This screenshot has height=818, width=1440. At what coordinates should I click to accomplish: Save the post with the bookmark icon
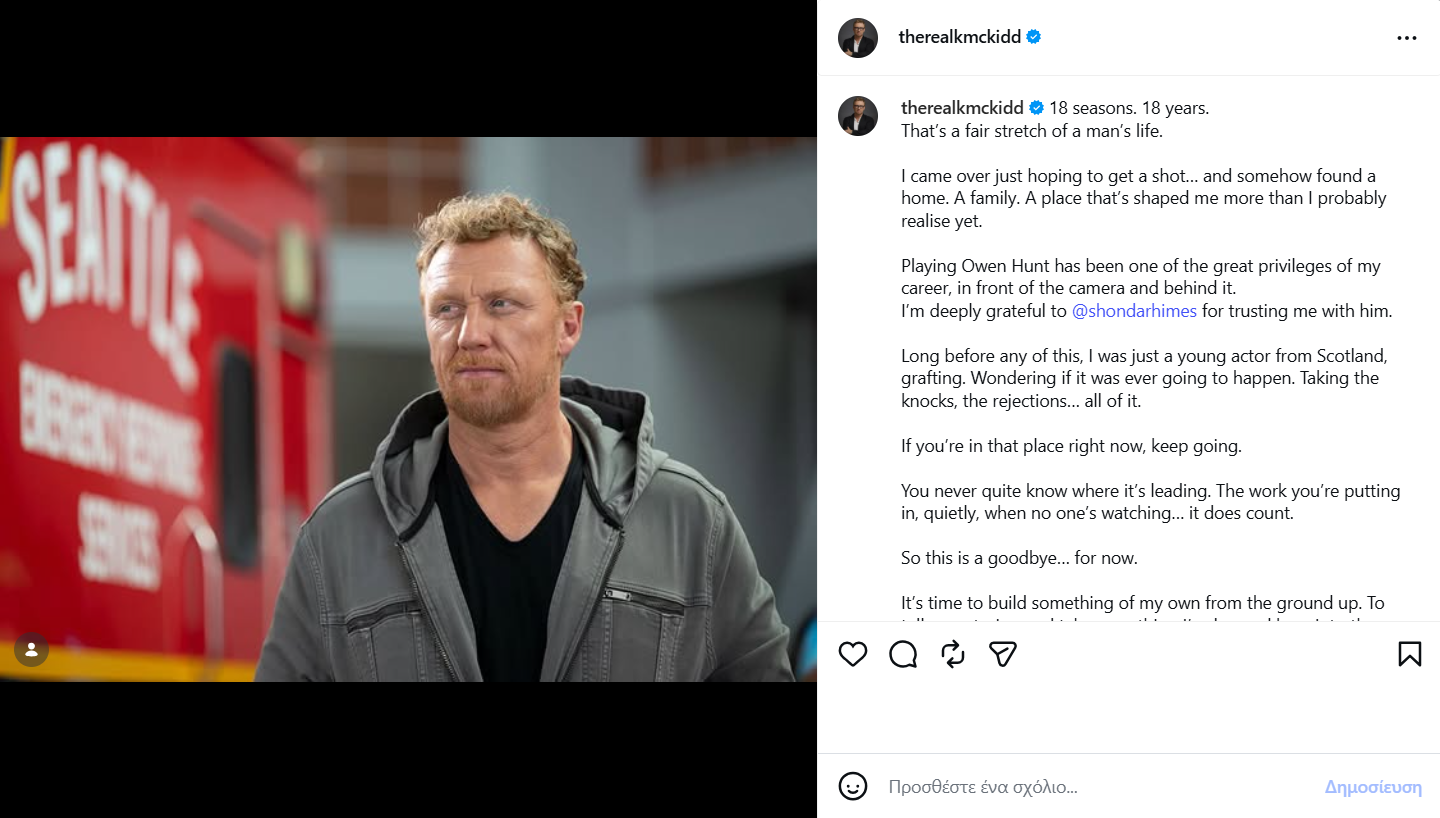click(1409, 654)
